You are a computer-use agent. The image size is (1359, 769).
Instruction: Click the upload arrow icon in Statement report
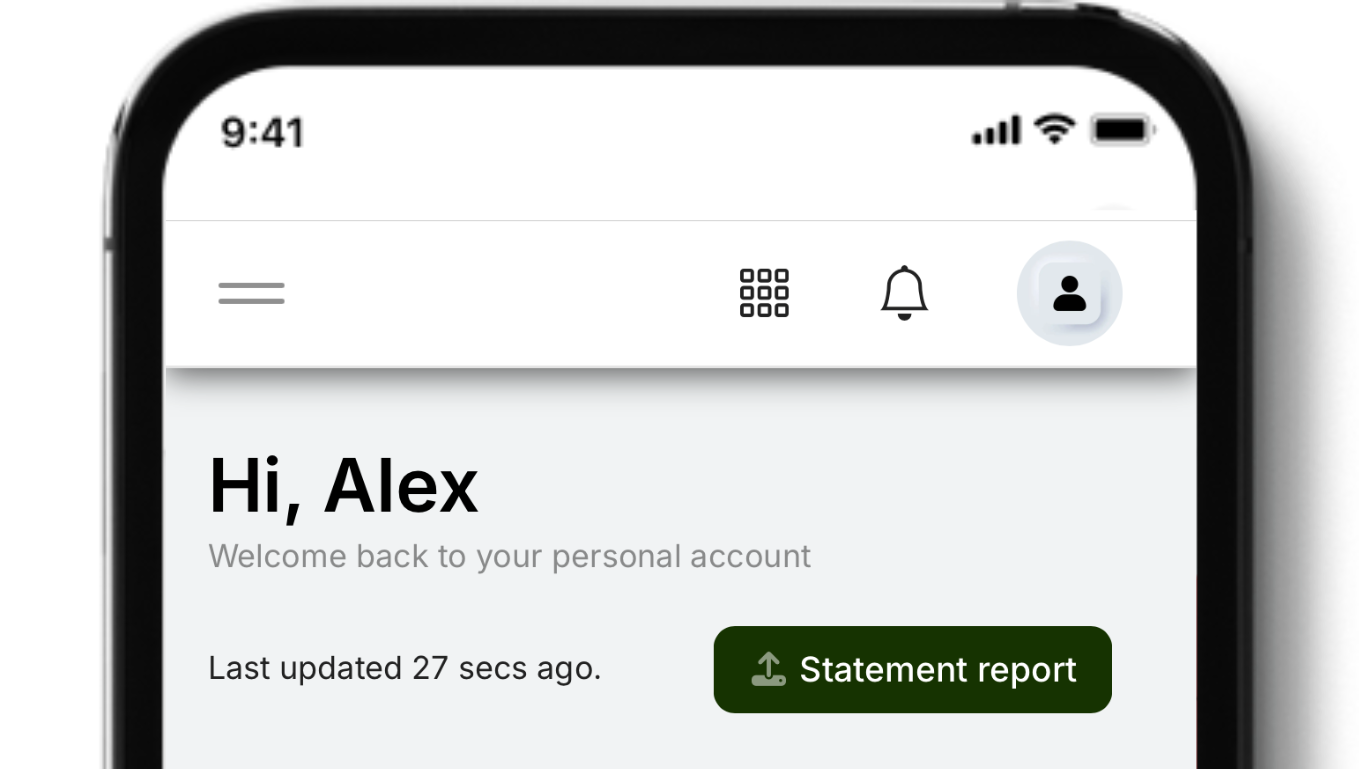(x=768, y=669)
